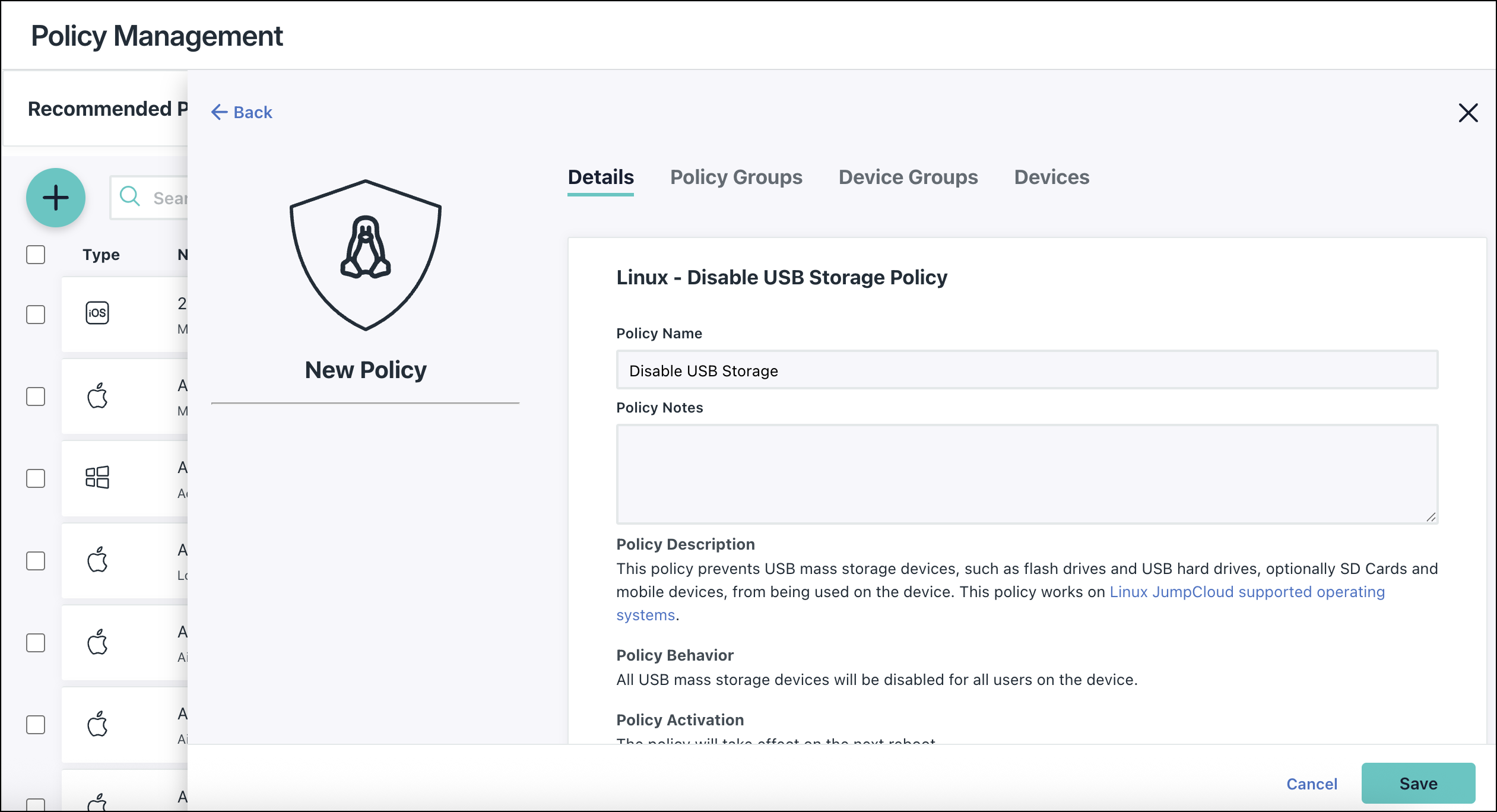This screenshot has height=812, width=1497.
Task: Click the search magnifier icon
Action: [x=130, y=197]
